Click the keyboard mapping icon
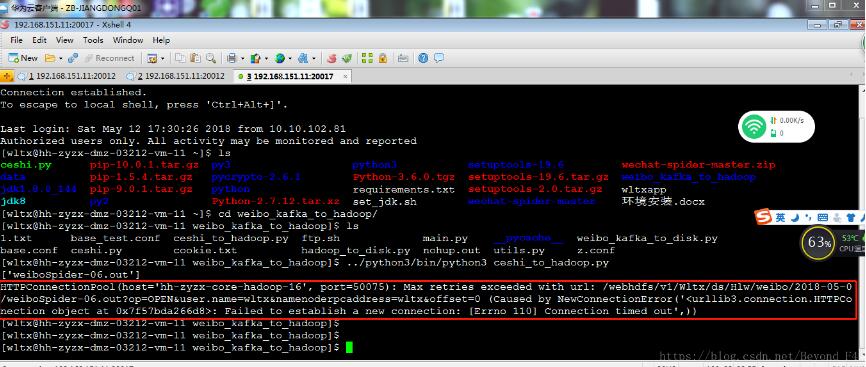The height and width of the screenshot is (367, 866). pyautogui.click(x=403, y=58)
